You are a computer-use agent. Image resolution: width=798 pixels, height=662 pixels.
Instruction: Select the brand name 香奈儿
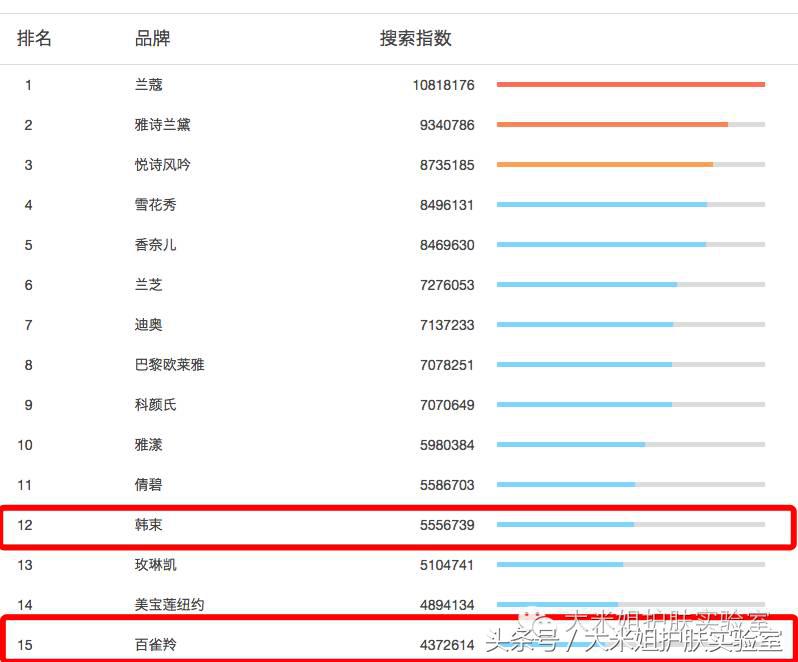(155, 245)
